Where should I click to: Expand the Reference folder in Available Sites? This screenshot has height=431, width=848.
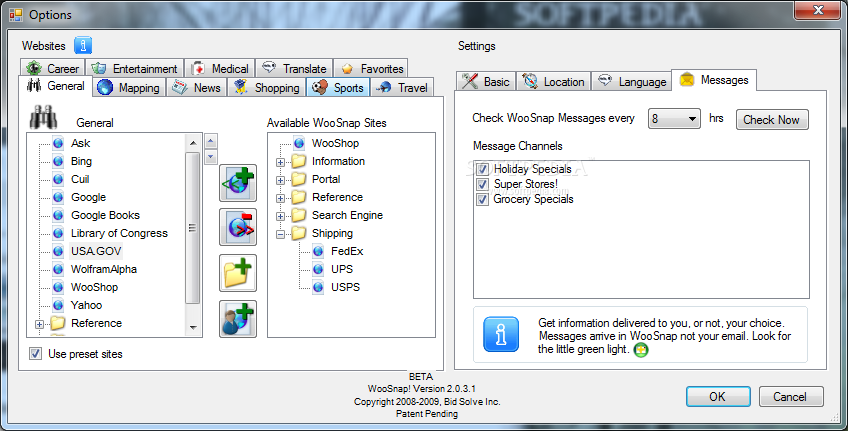coord(280,198)
